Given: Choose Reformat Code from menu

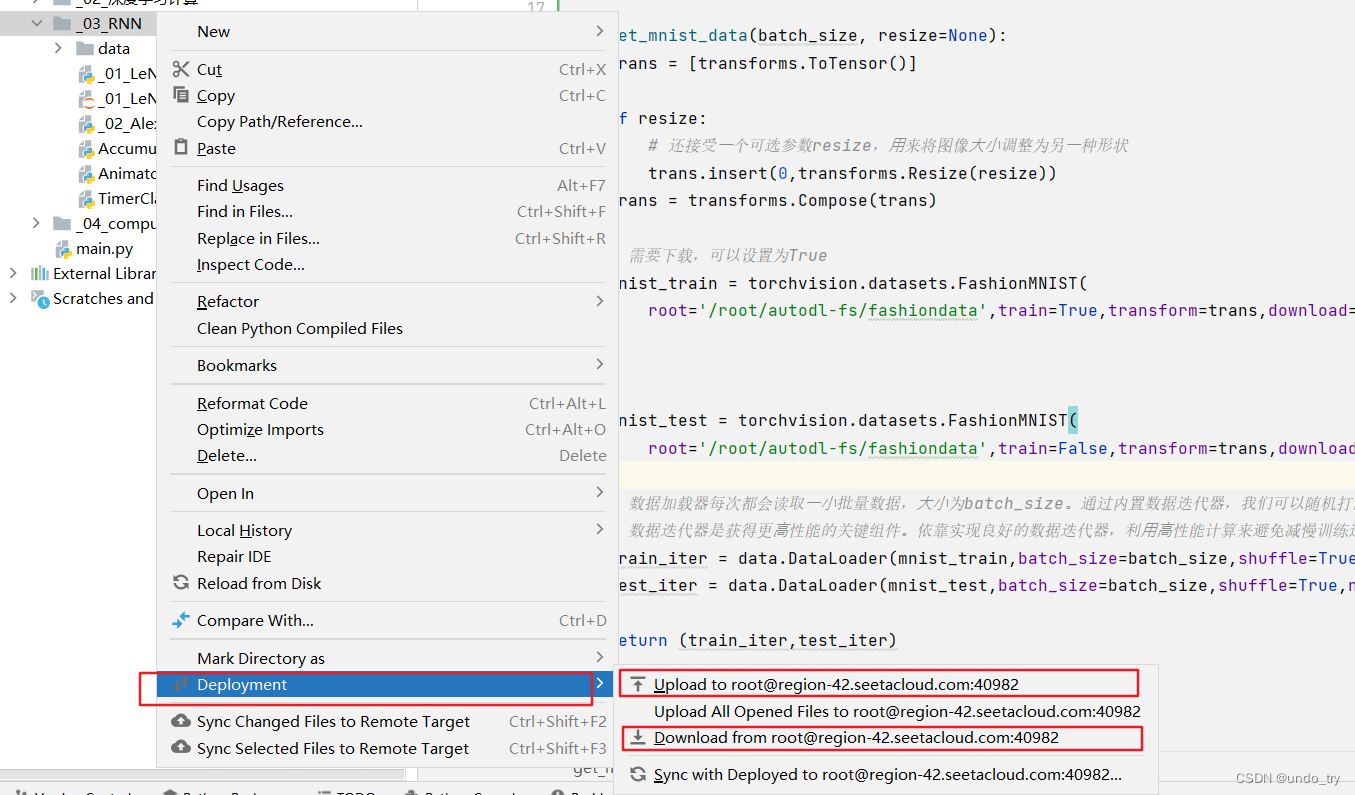Looking at the screenshot, I should [x=388, y=403].
